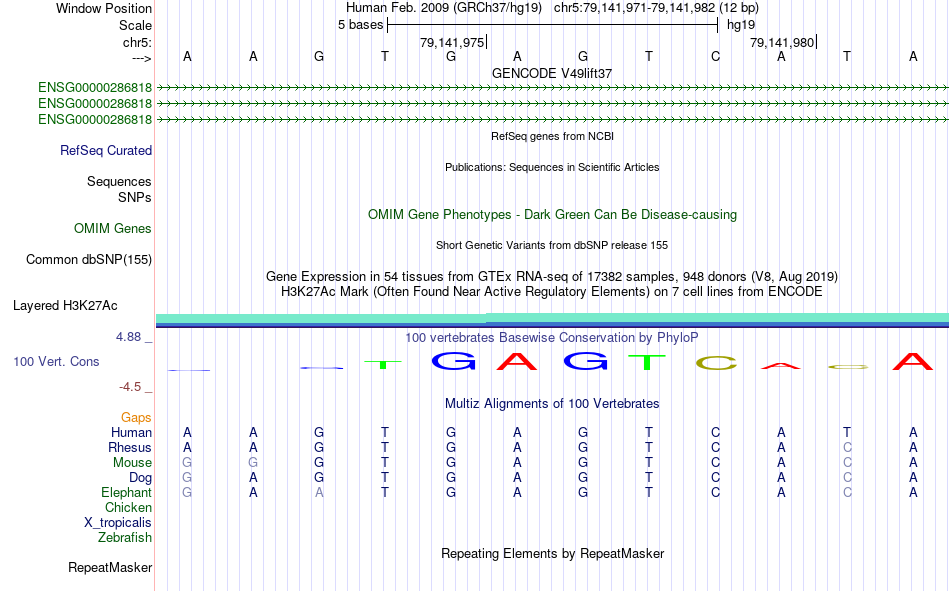
Task: Click the hg19 label beside scale bar
Action: click(x=741, y=25)
